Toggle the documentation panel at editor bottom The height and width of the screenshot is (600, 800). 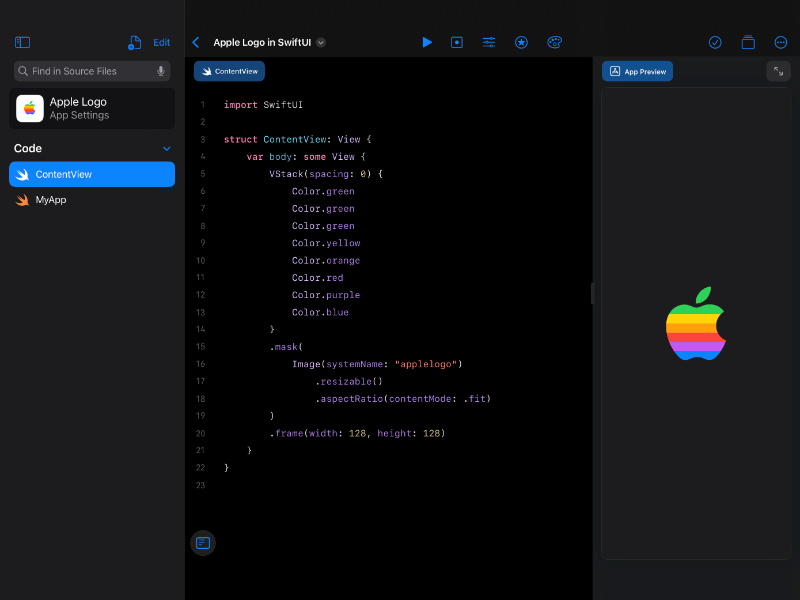click(x=203, y=543)
